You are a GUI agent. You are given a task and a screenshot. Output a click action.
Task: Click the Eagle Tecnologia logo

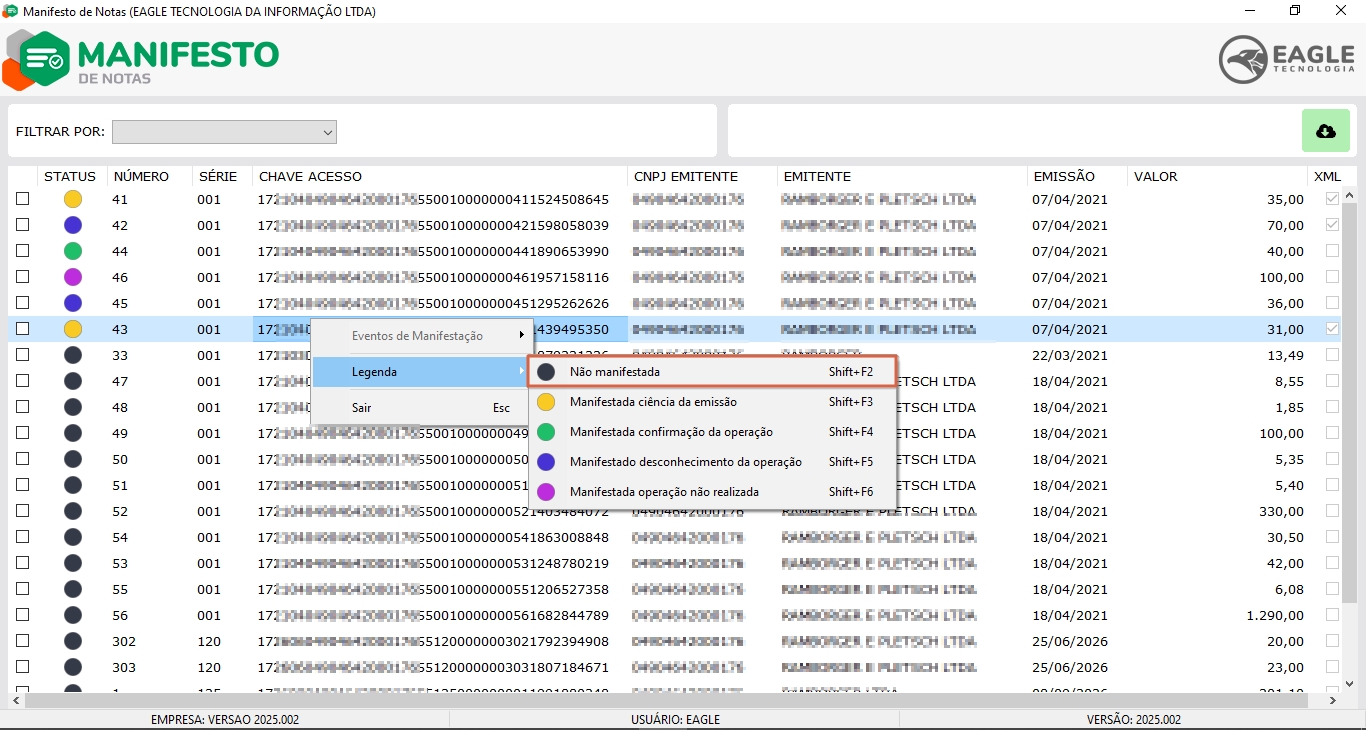[1286, 60]
